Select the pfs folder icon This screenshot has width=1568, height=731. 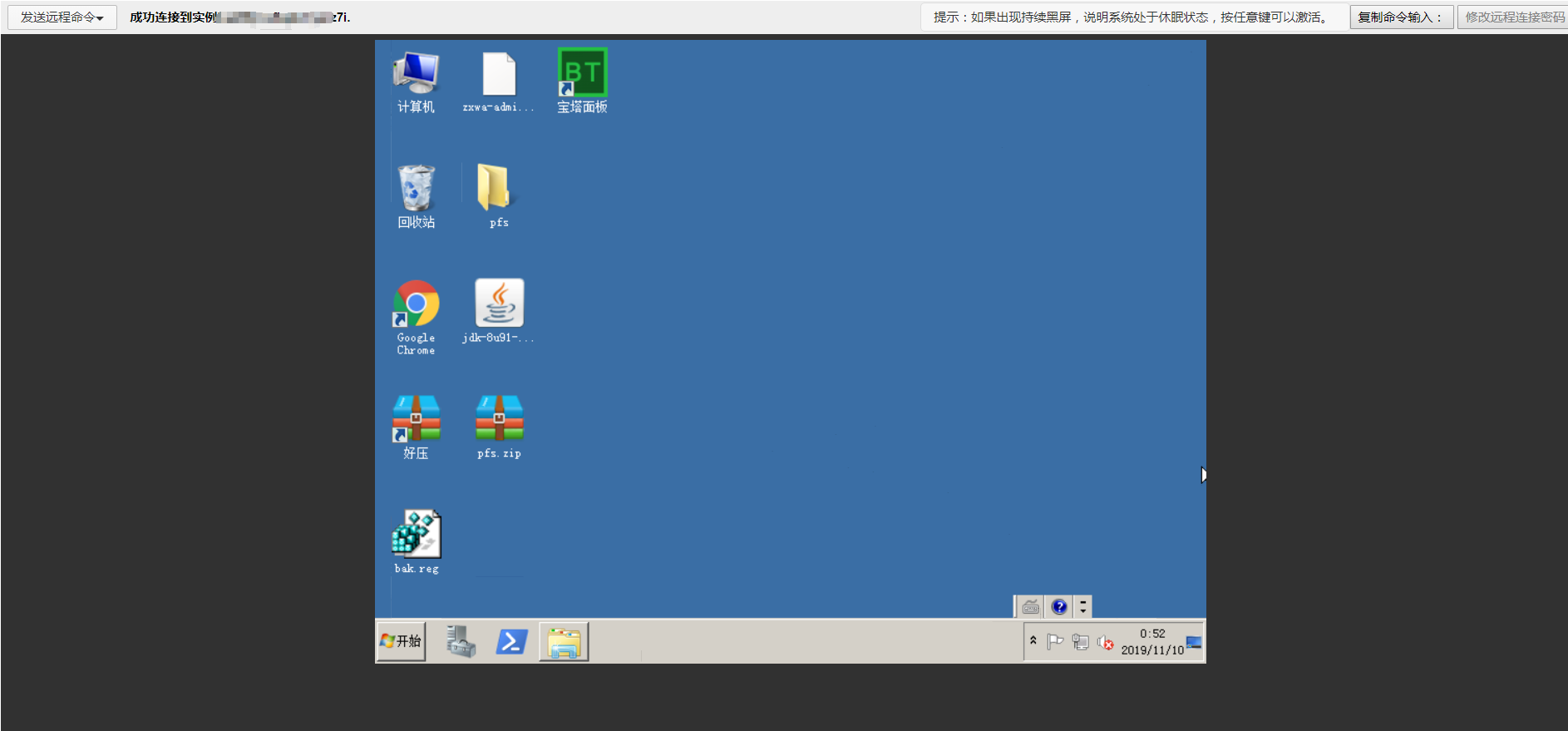[x=499, y=196]
